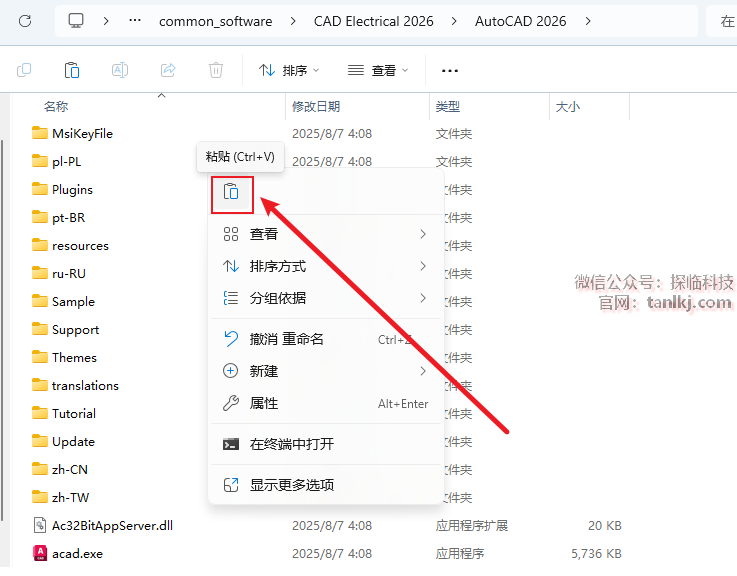The width and height of the screenshot is (737, 576).
Task: Click the share icon in toolbar
Action: click(168, 70)
